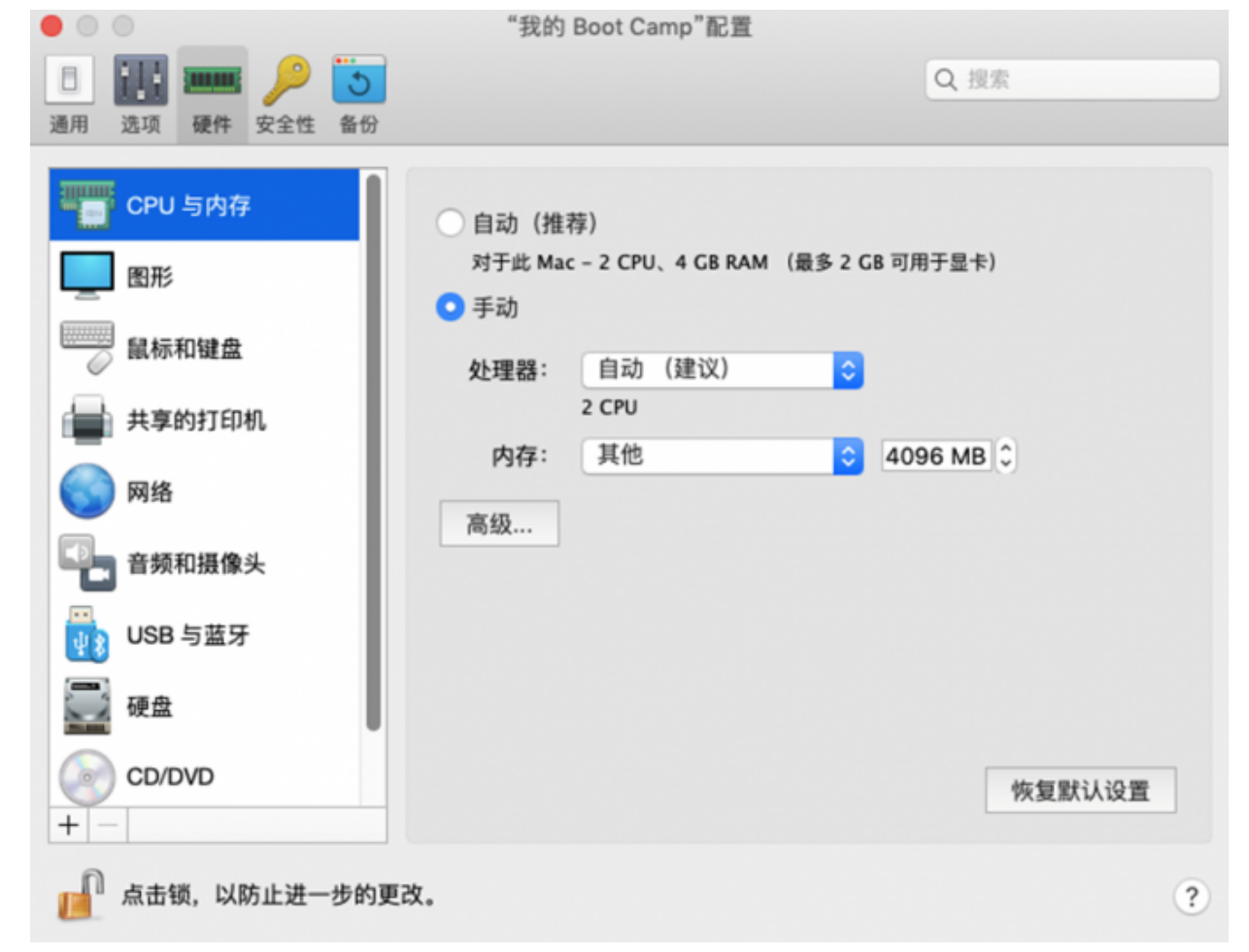Click the magnifier icon in search field

945,80
